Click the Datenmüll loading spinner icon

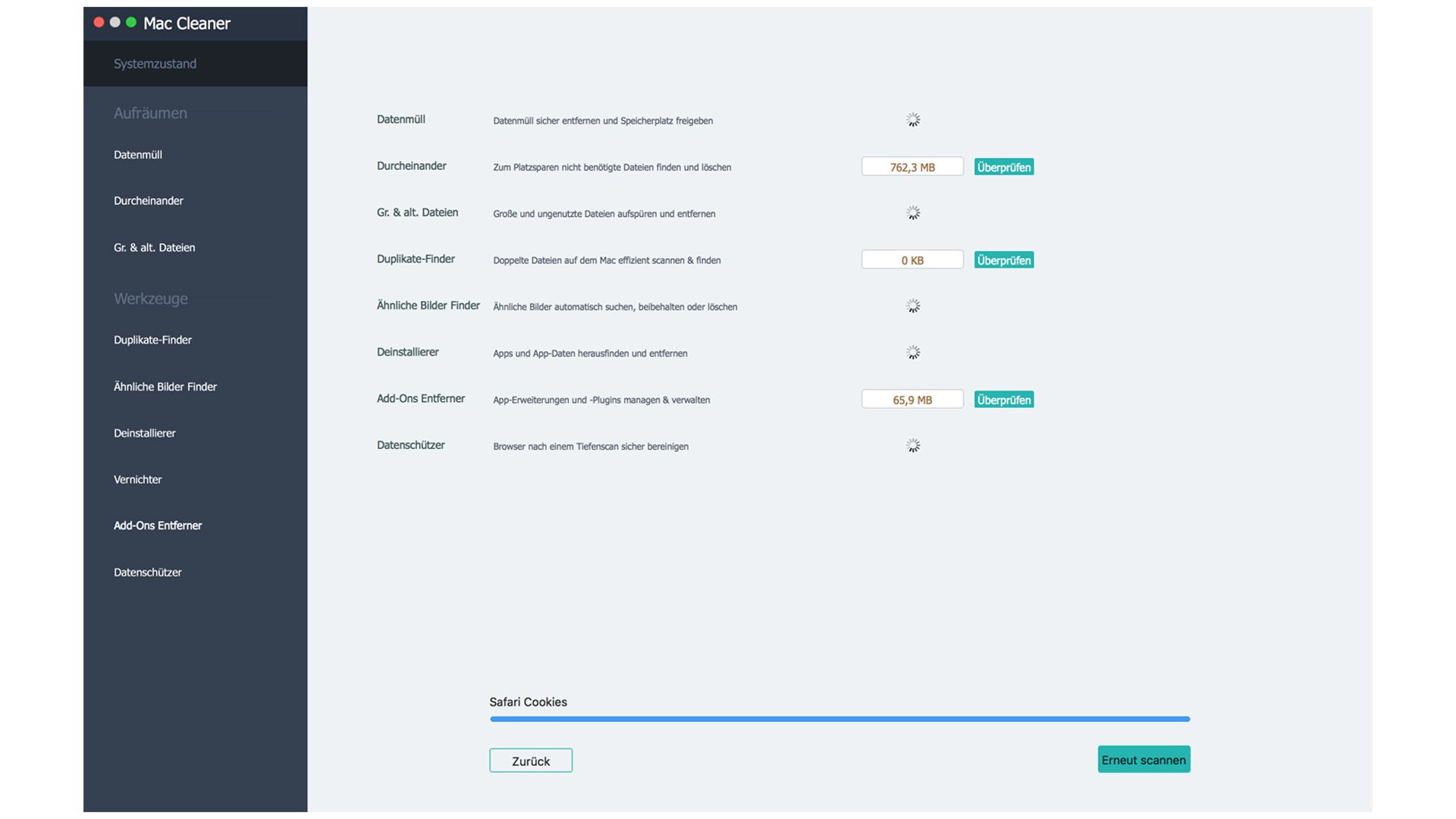[x=913, y=120]
